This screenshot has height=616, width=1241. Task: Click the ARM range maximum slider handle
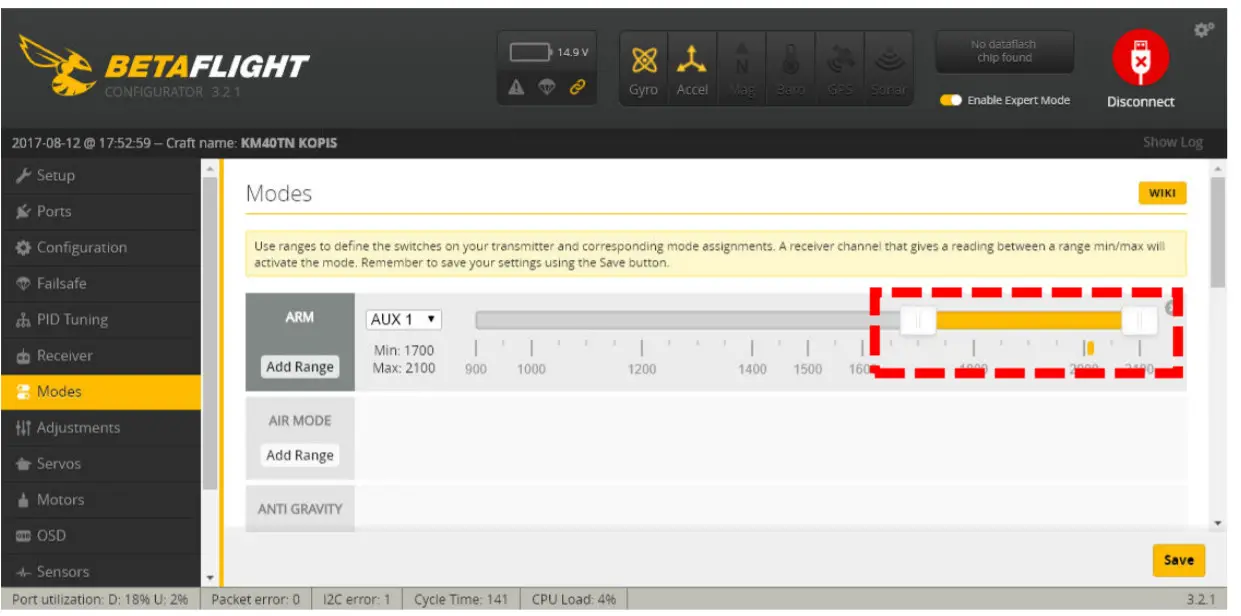pos(1139,320)
